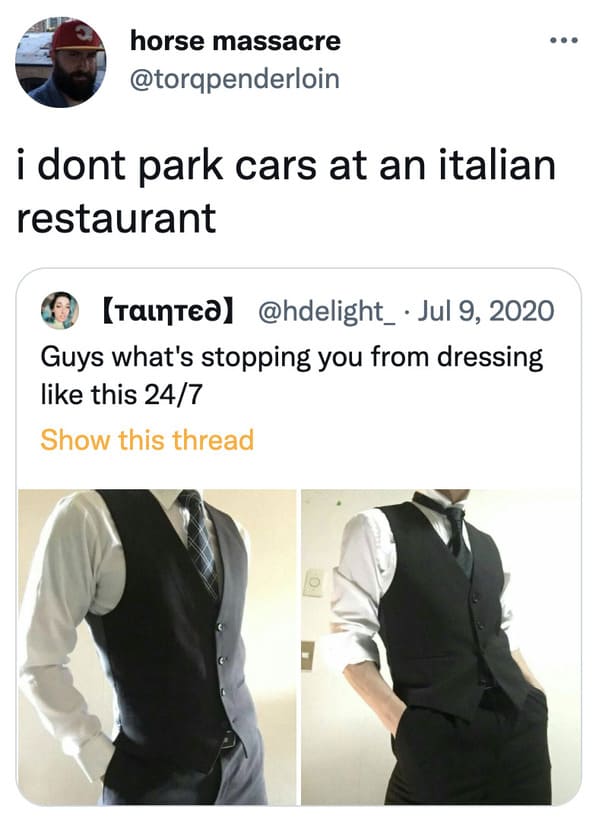599x822 pixels.
Task: Open the tweet's three-dot more options menu
Action: 564,40
